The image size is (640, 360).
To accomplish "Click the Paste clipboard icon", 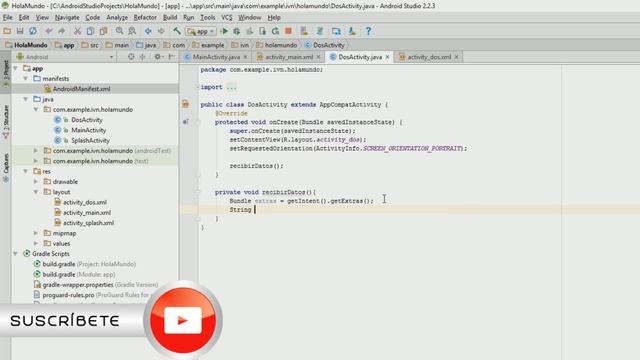I will [103, 31].
